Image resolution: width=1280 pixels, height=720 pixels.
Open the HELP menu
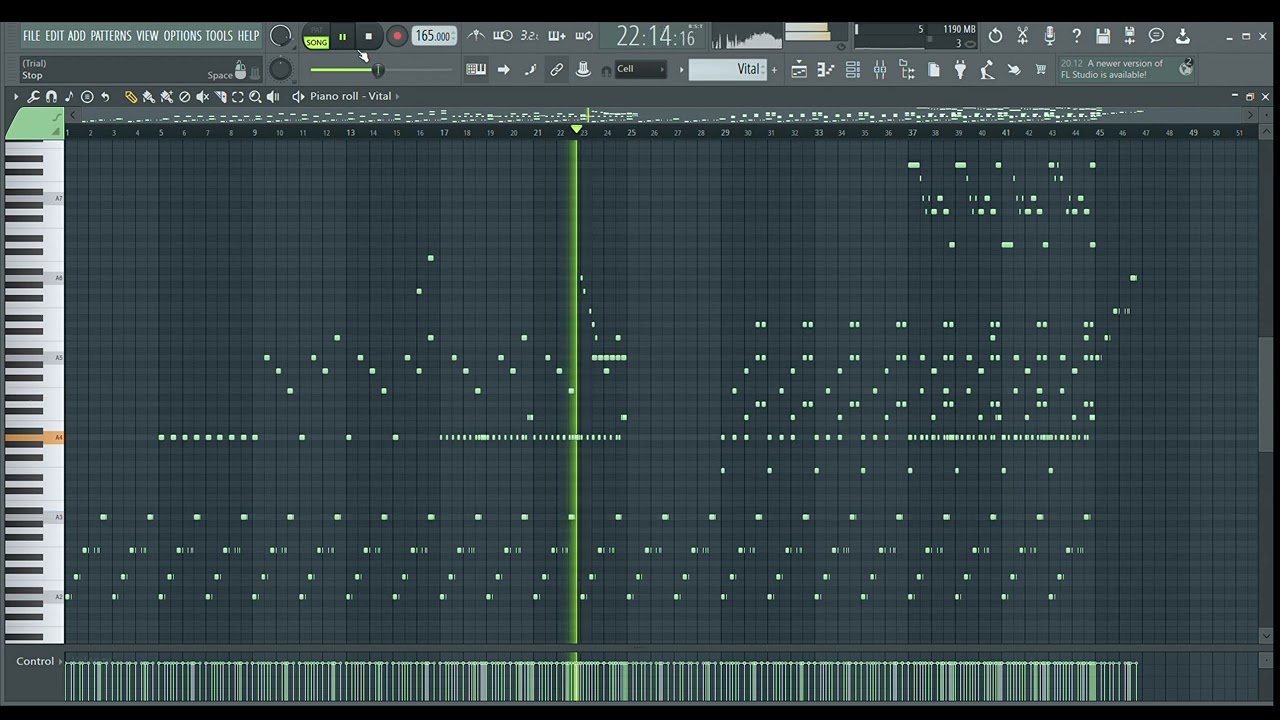(x=248, y=36)
